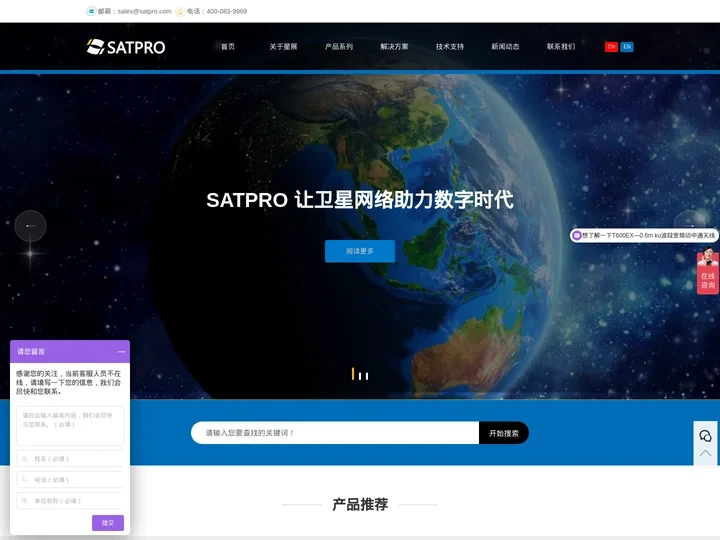Image resolution: width=720 pixels, height=540 pixels.
Task: Go to 首页 home menu item
Action: click(228, 46)
